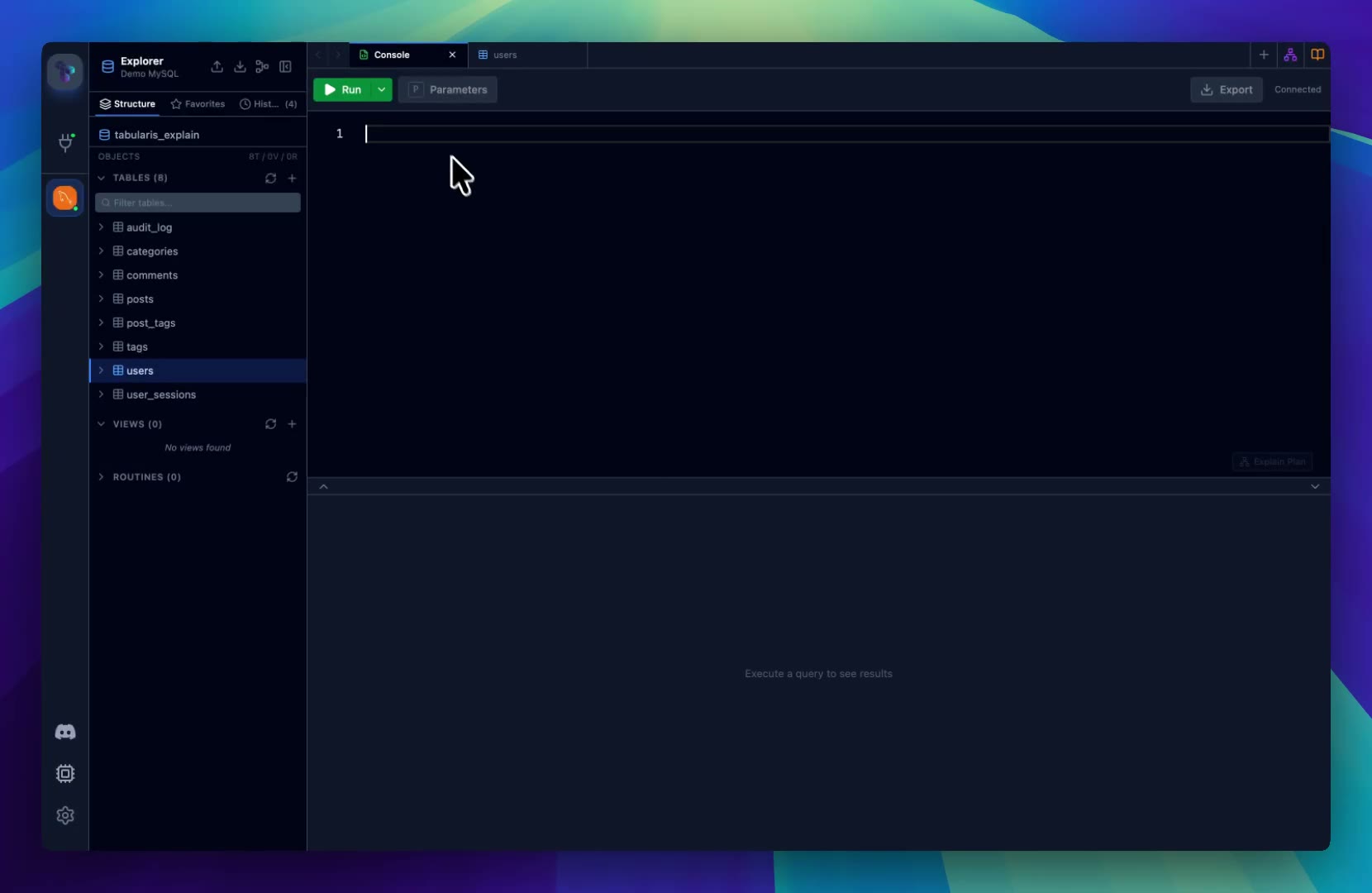This screenshot has width=1372, height=893.
Task: Click the Export button
Action: pos(1226,89)
